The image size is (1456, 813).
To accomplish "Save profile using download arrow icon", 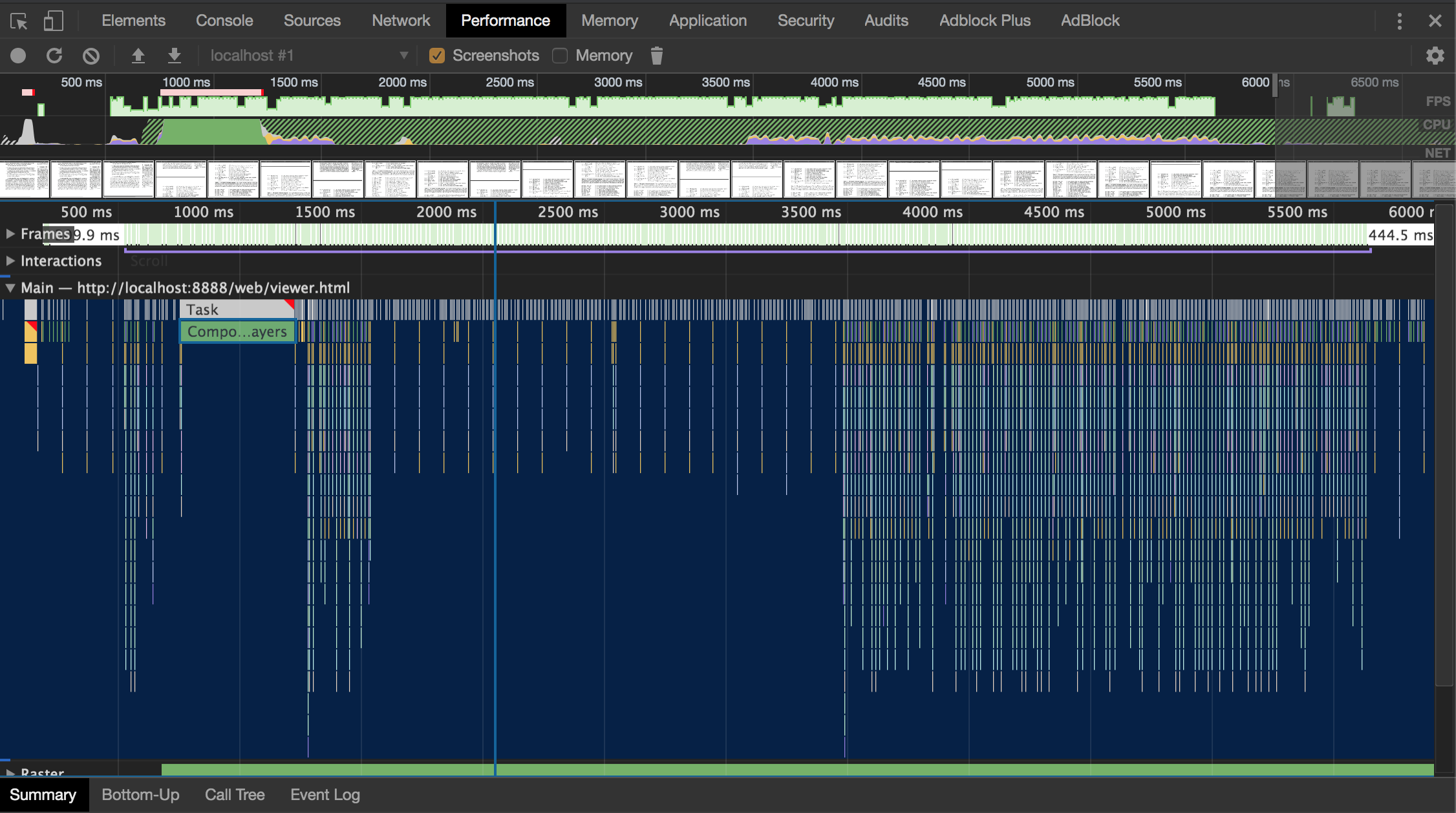I will (174, 56).
